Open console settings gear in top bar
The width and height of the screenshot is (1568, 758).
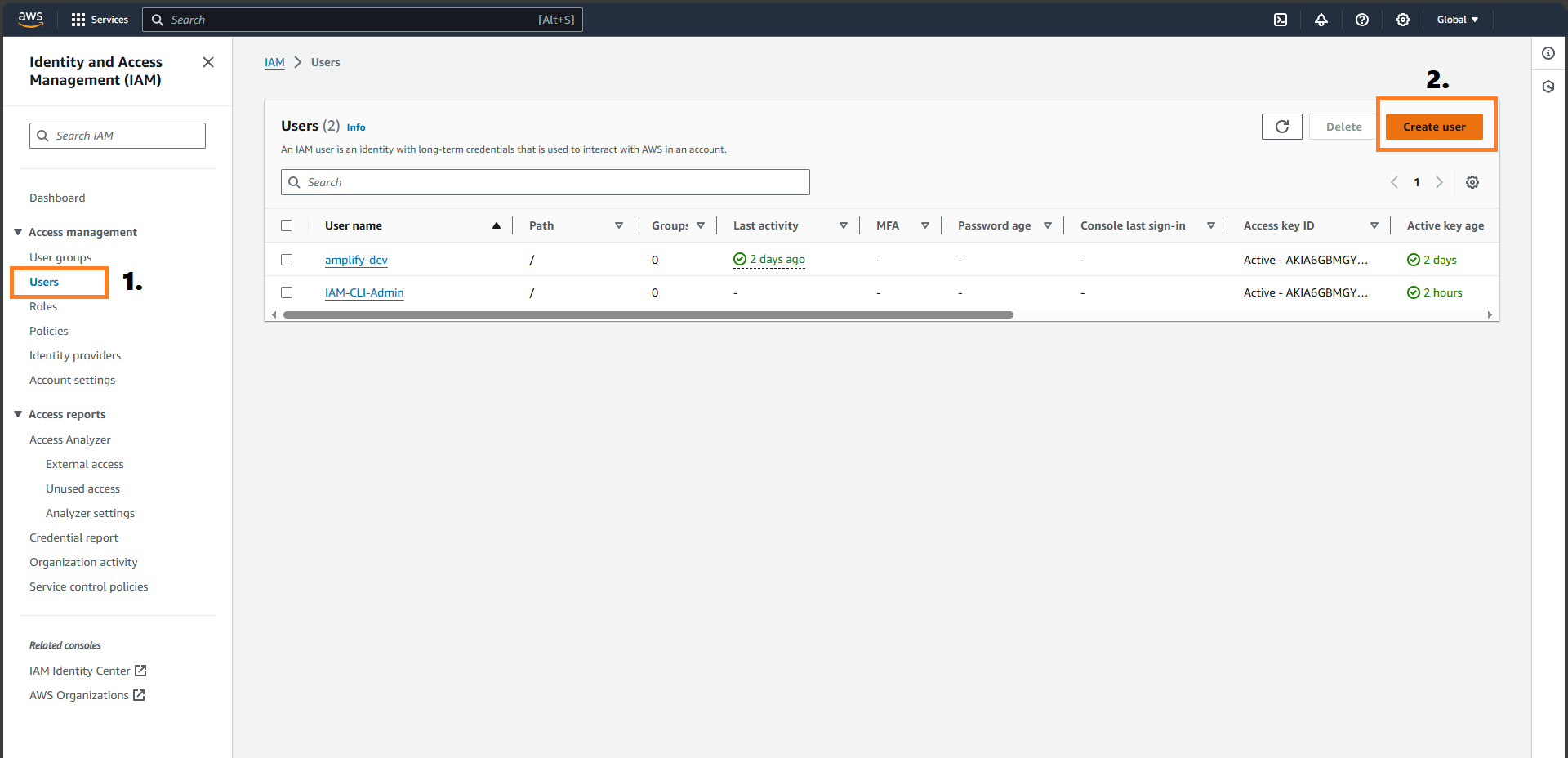pos(1403,20)
